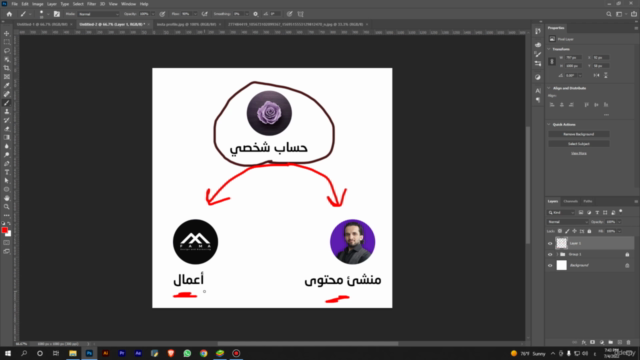Select the Horizontal Type tool
The width and height of the screenshot is (640, 360).
[7, 172]
